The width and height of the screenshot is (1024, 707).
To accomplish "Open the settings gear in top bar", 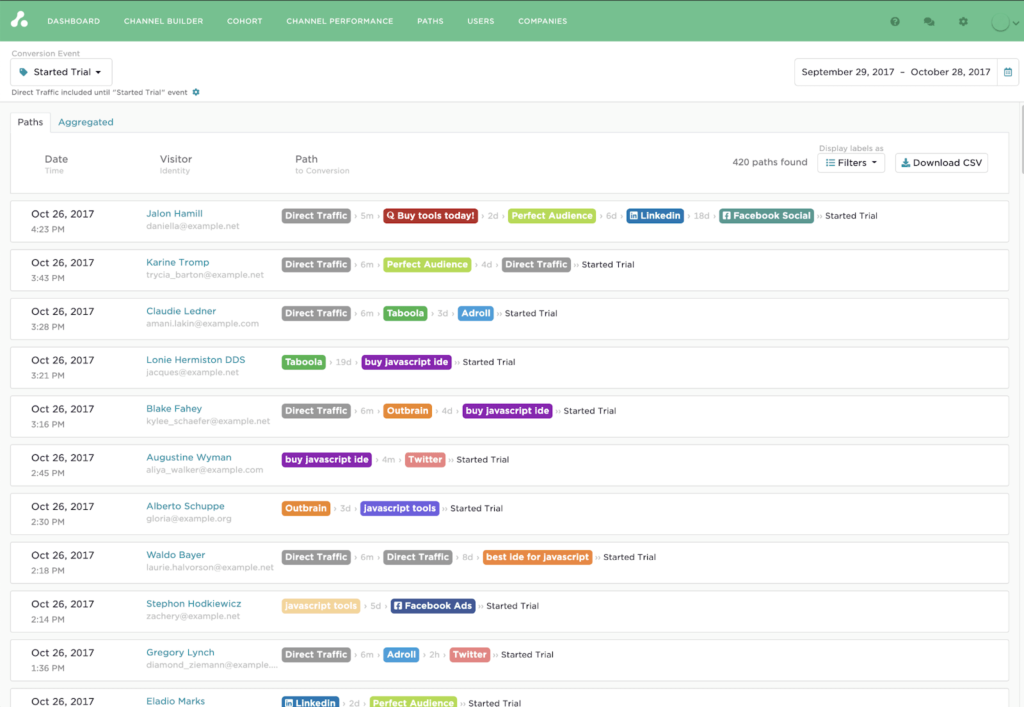I will [x=962, y=21].
